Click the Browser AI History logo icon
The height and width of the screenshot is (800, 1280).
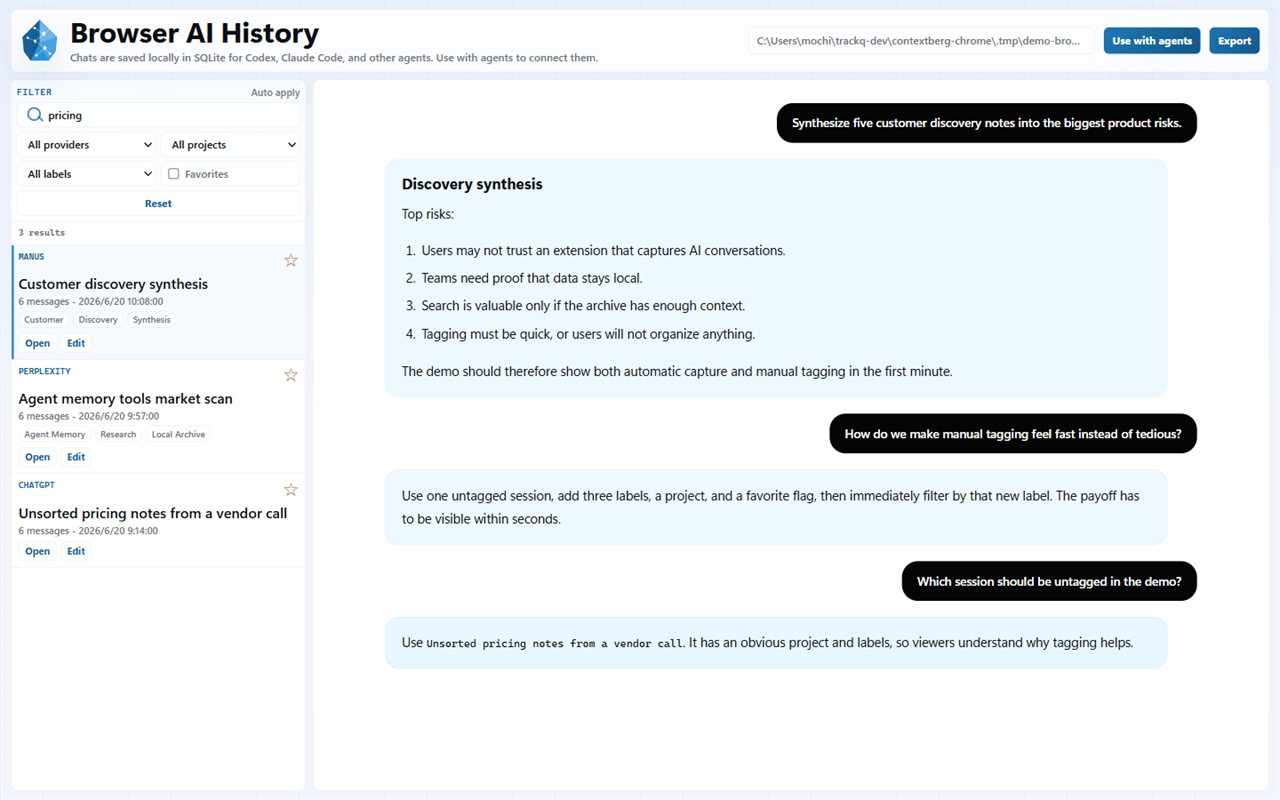(x=40, y=41)
